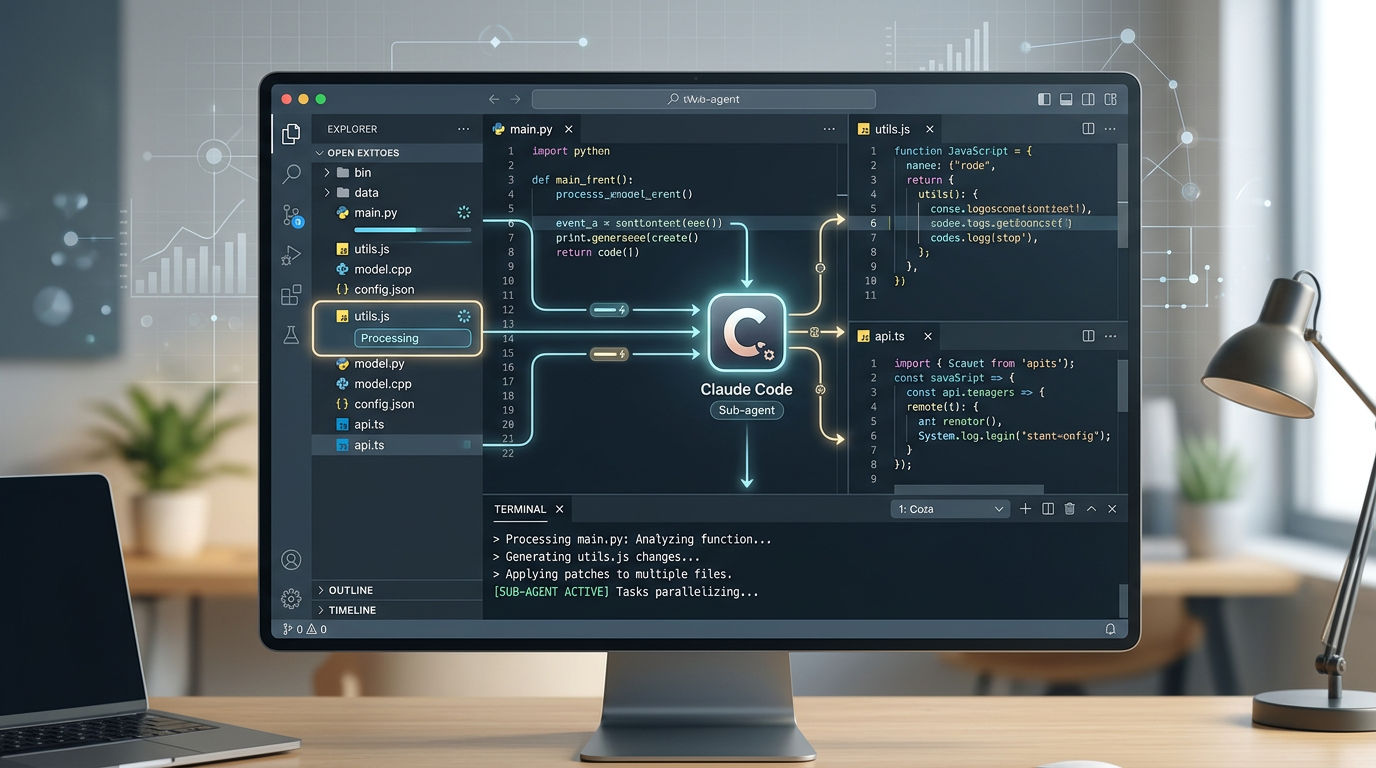This screenshot has width=1376, height=768.
Task: Expand the OUTLINE section
Action: pyautogui.click(x=352, y=590)
